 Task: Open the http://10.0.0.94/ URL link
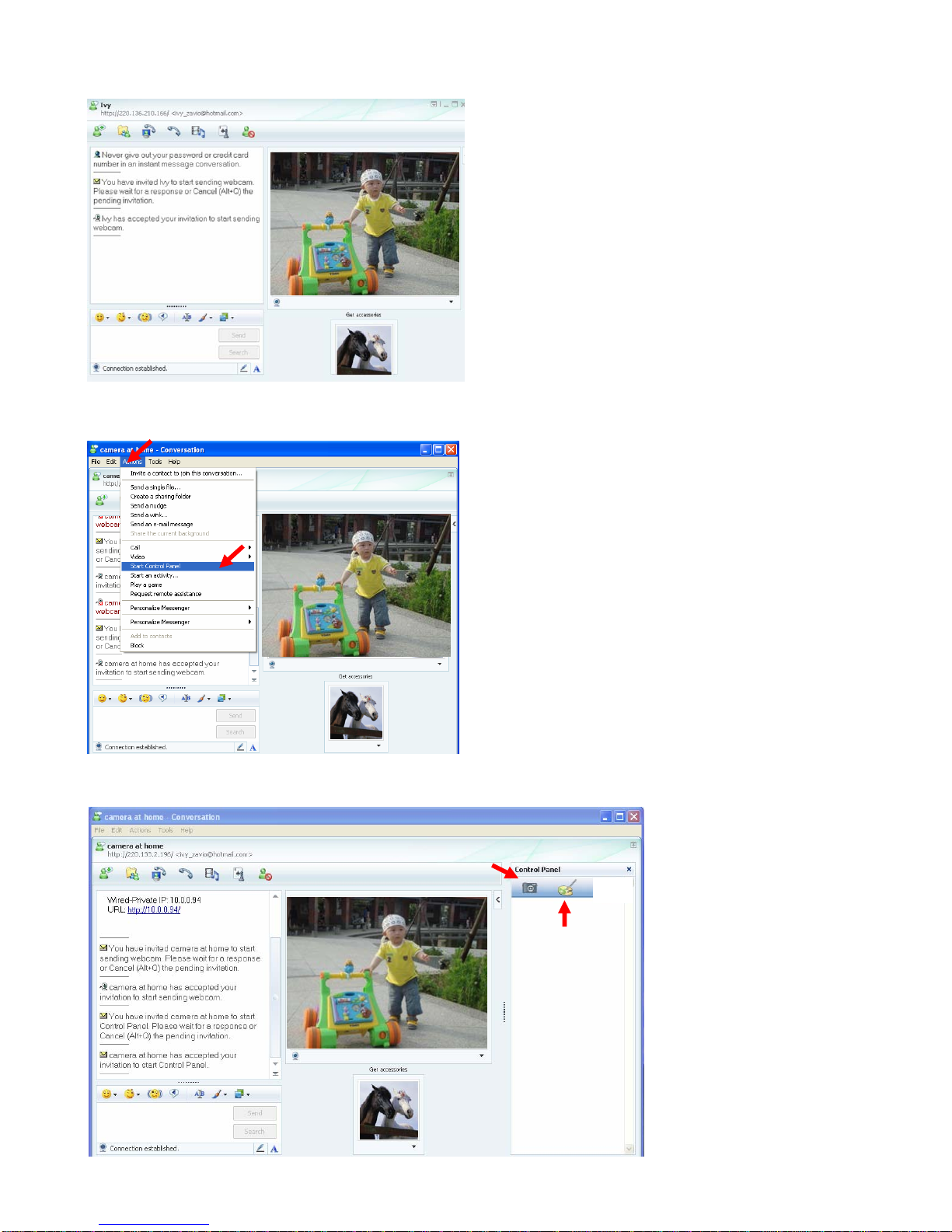click(x=154, y=909)
